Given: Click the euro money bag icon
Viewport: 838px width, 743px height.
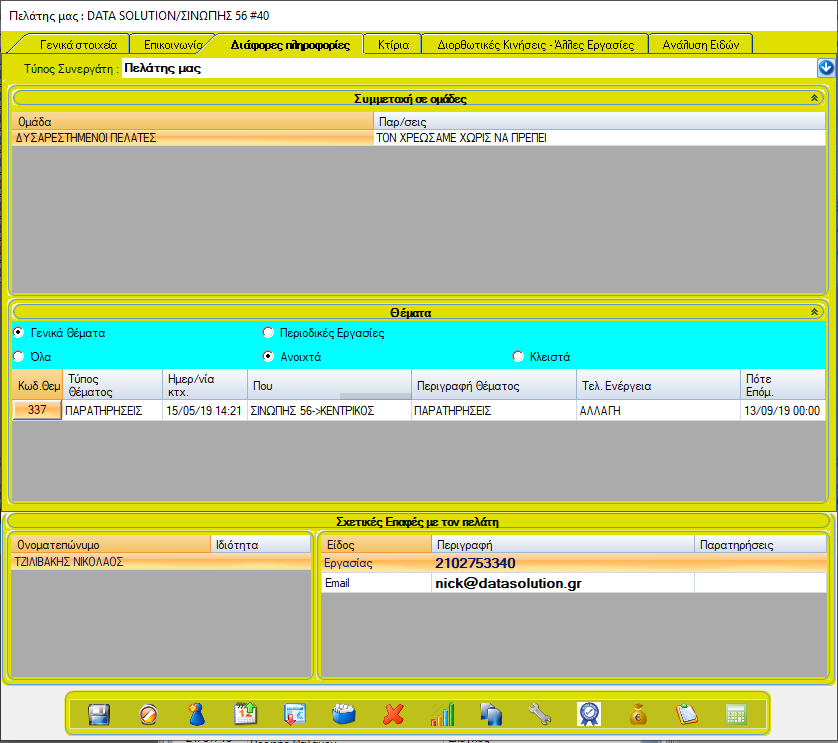Looking at the screenshot, I should tap(638, 714).
